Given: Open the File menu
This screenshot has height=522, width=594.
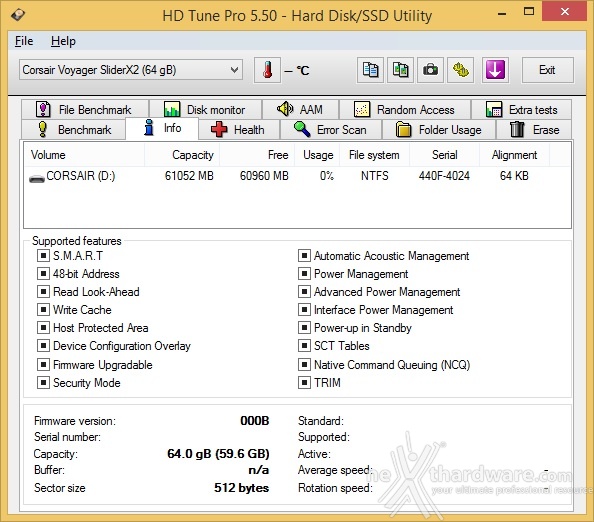Looking at the screenshot, I should pos(24,41).
